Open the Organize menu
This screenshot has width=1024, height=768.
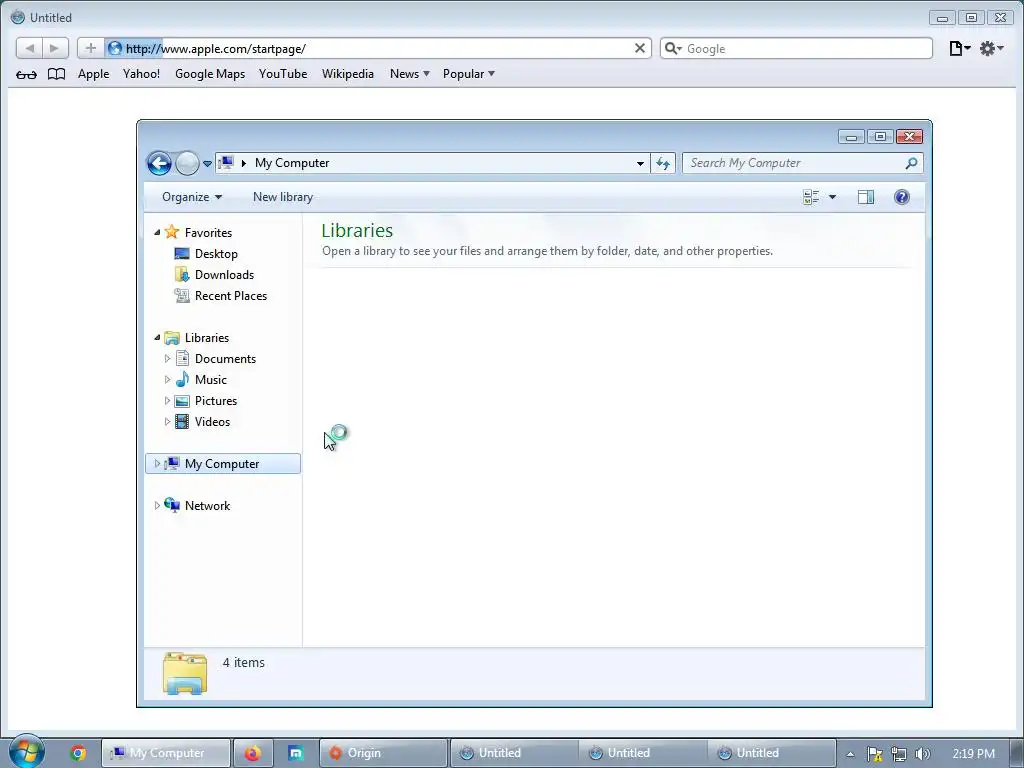[x=192, y=197]
